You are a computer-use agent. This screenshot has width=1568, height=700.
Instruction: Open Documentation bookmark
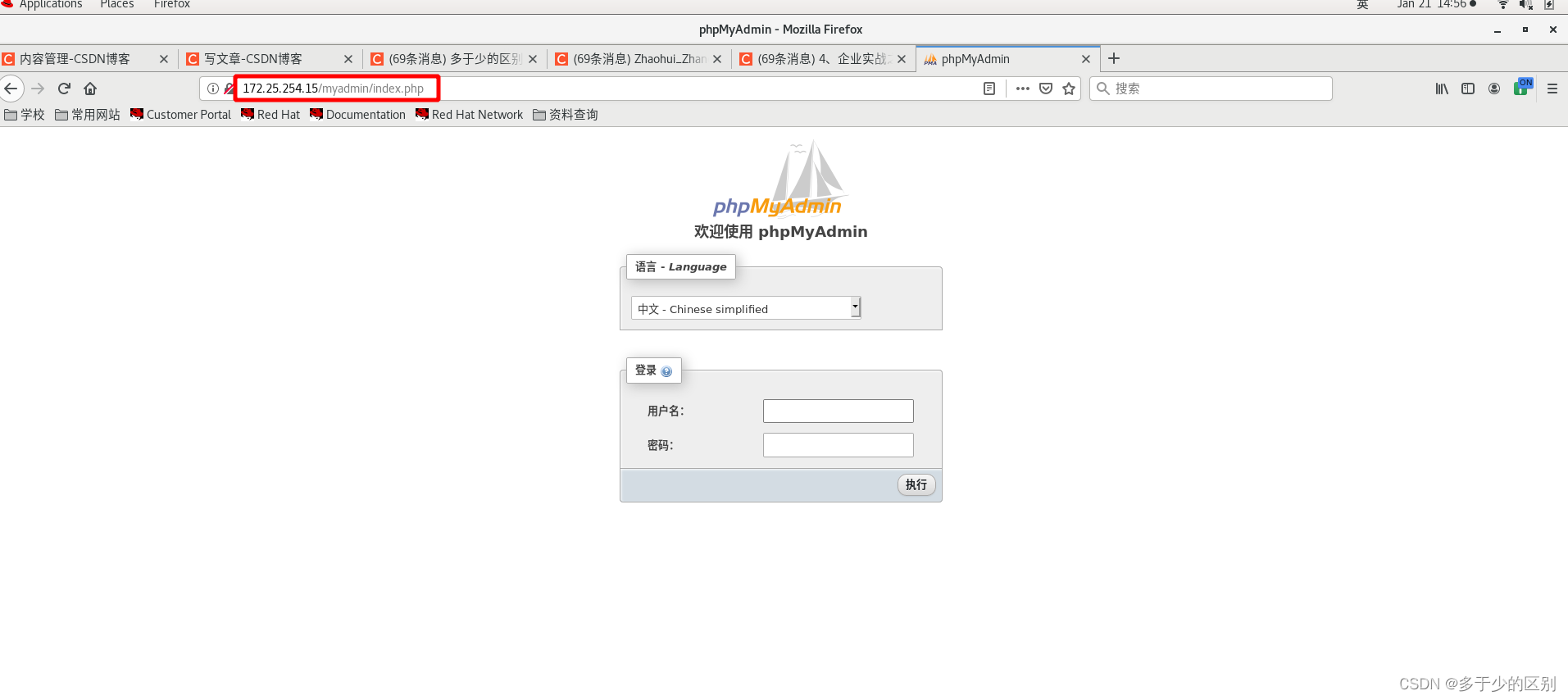pos(358,115)
